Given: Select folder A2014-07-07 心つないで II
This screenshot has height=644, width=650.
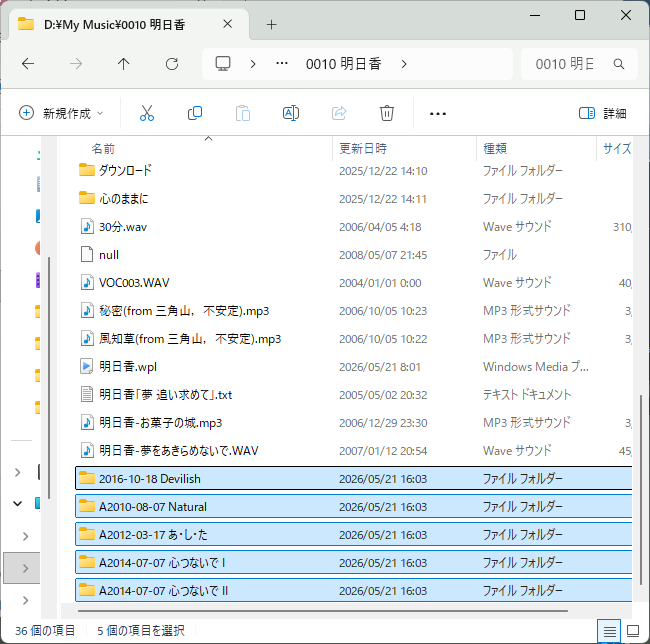Looking at the screenshot, I should [x=354, y=591].
